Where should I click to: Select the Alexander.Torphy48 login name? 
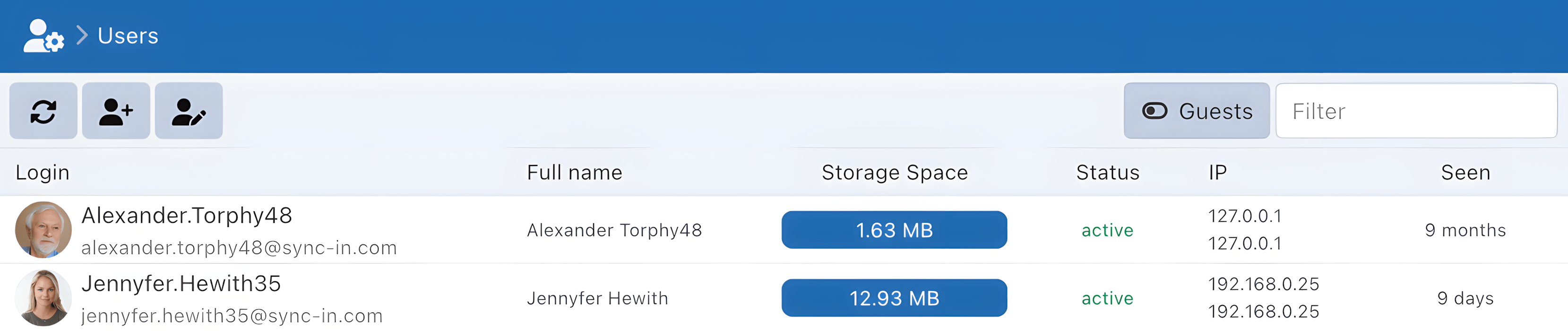pyautogui.click(x=186, y=216)
